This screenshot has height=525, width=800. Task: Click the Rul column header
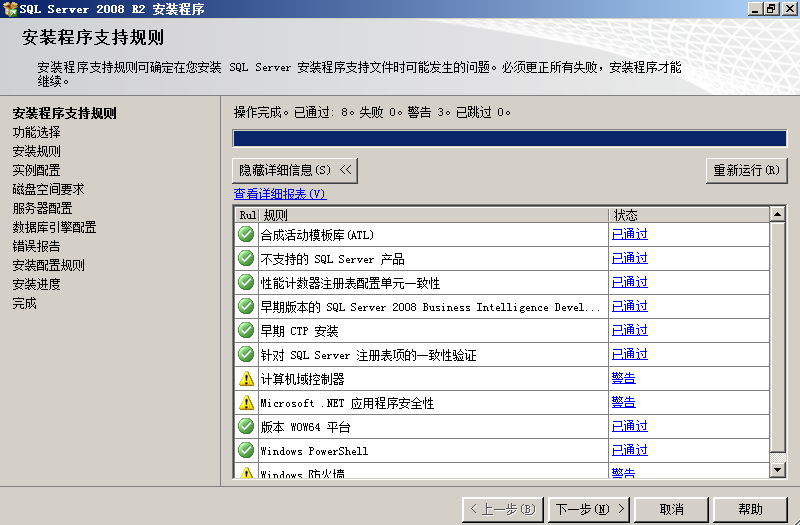[247, 215]
